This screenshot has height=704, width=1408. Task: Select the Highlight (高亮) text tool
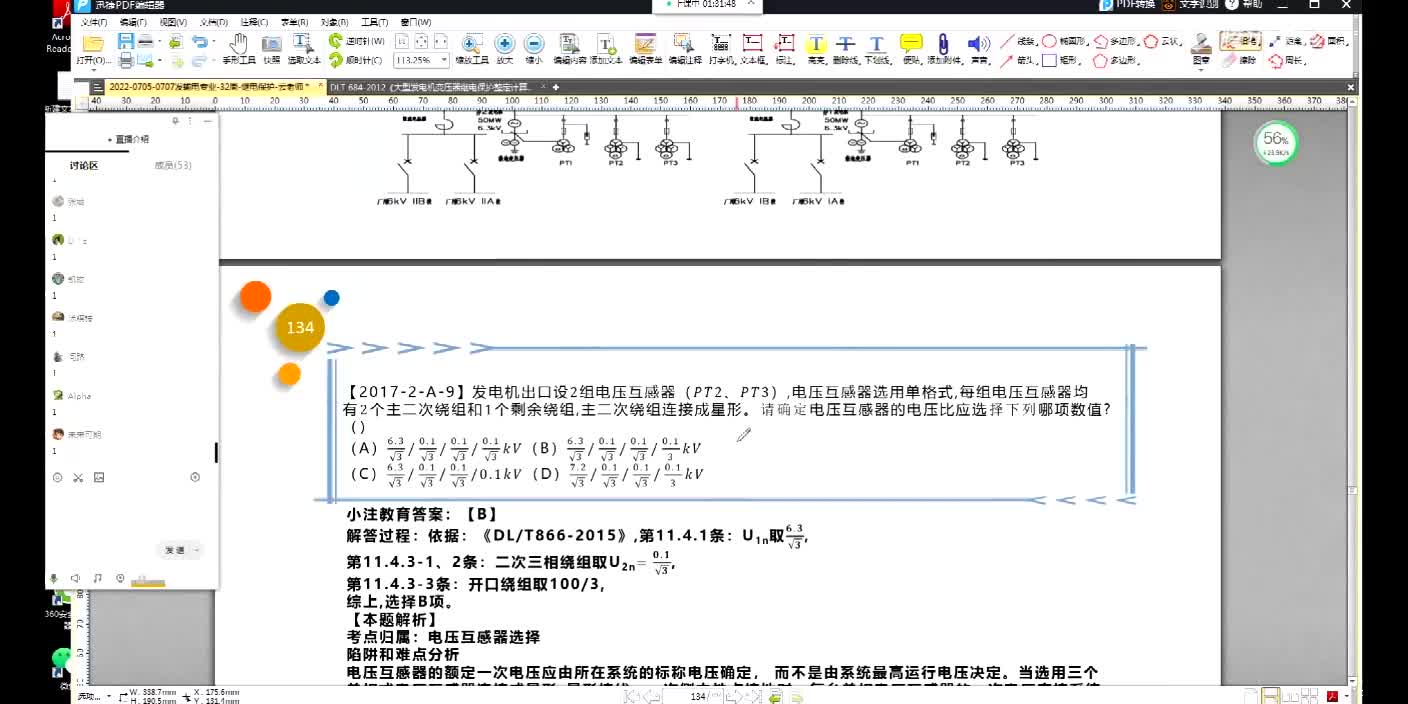click(816, 48)
